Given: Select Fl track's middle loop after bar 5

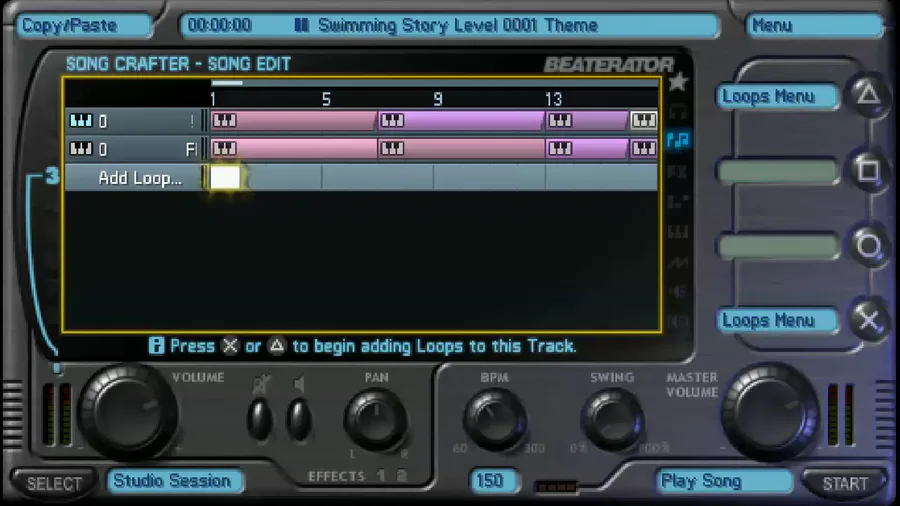Looking at the screenshot, I should [x=461, y=149].
